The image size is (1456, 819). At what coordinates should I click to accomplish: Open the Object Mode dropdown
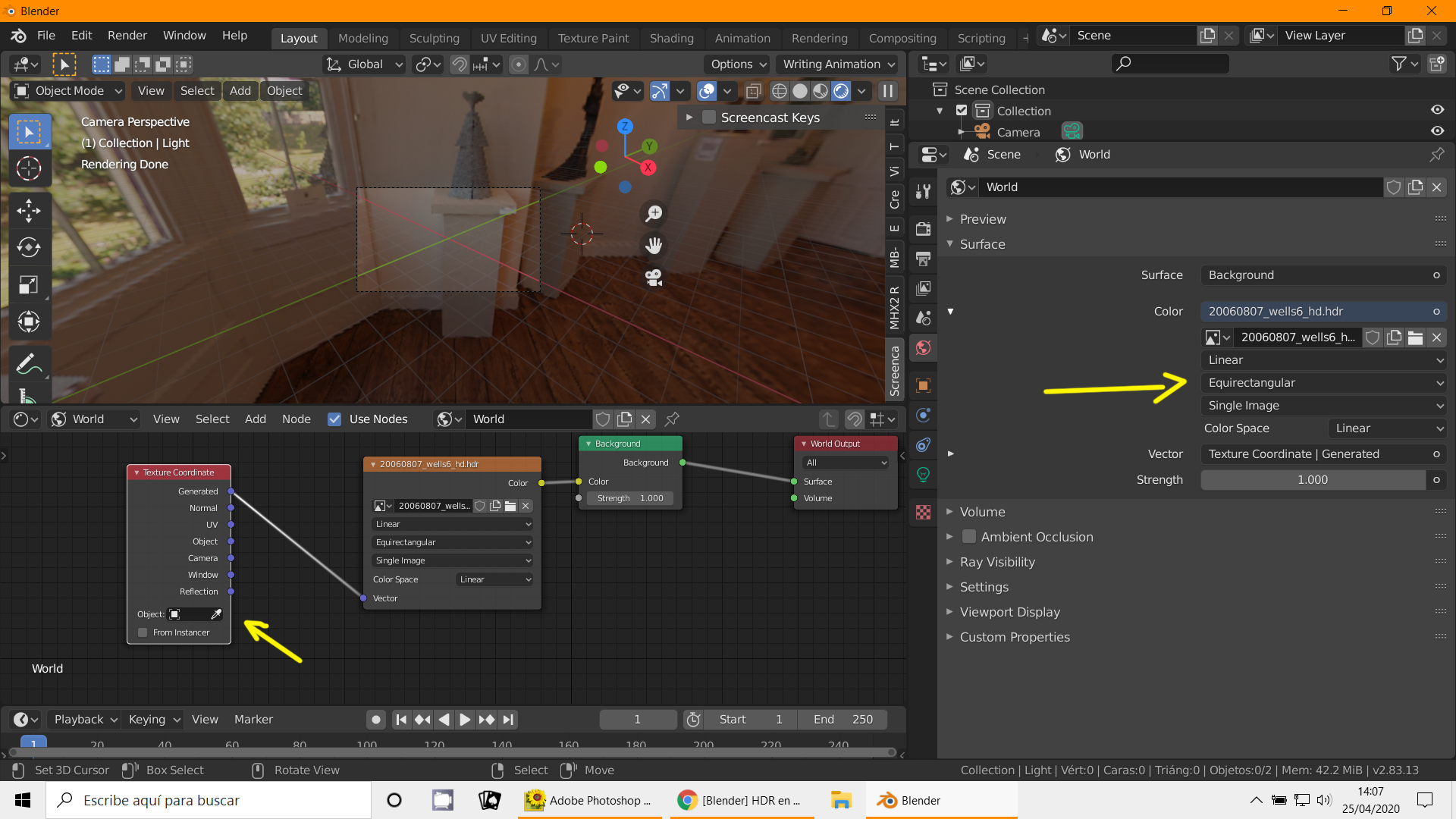pyautogui.click(x=68, y=91)
